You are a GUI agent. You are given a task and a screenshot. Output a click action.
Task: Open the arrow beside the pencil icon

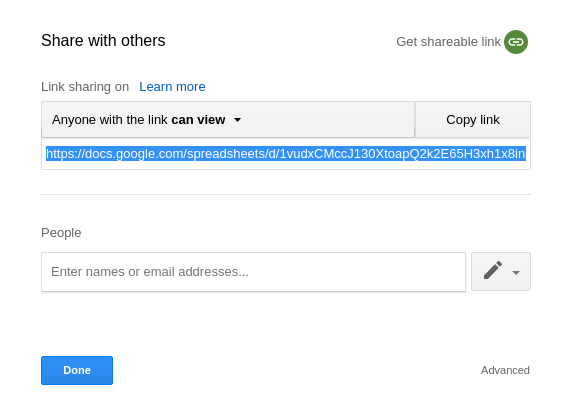coord(516,272)
